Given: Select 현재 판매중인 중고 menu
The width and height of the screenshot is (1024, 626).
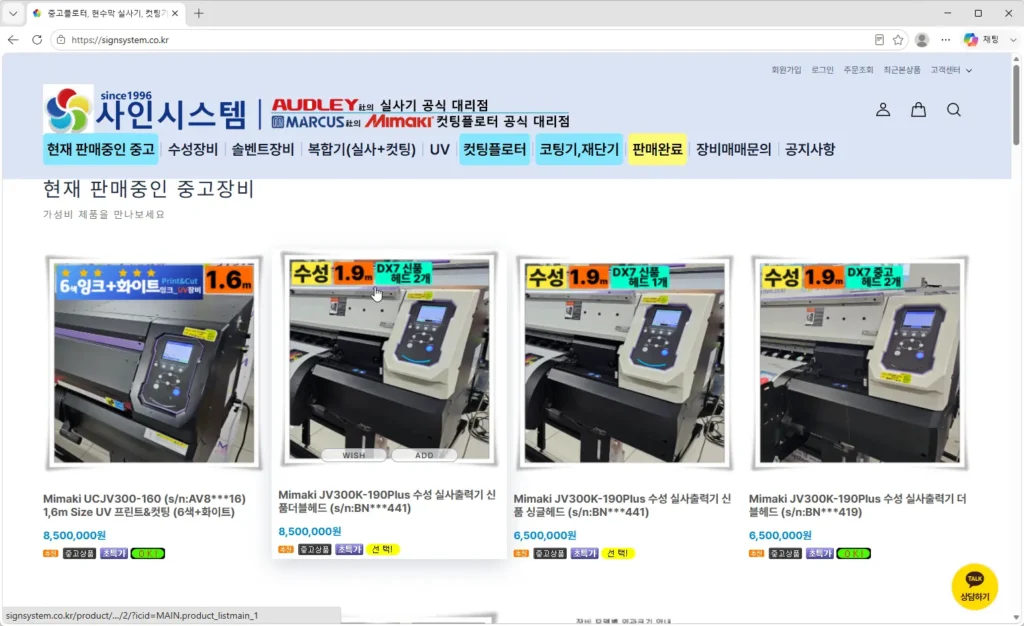Looking at the screenshot, I should tap(101, 149).
